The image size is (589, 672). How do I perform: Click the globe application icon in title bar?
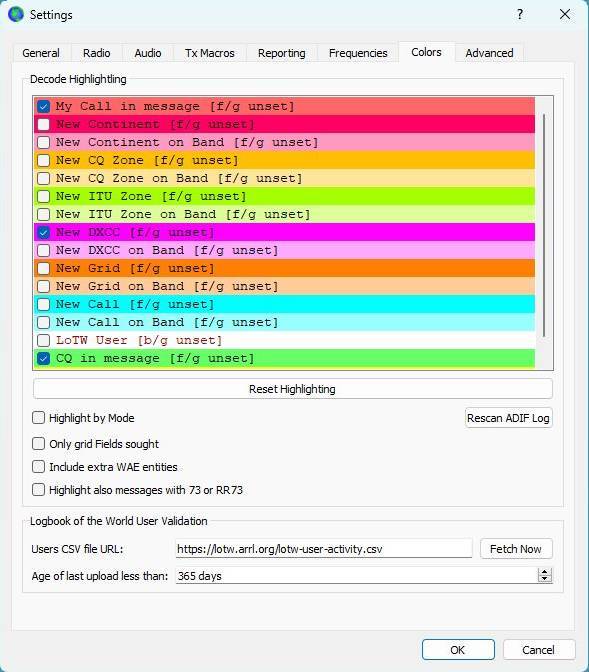click(16, 14)
